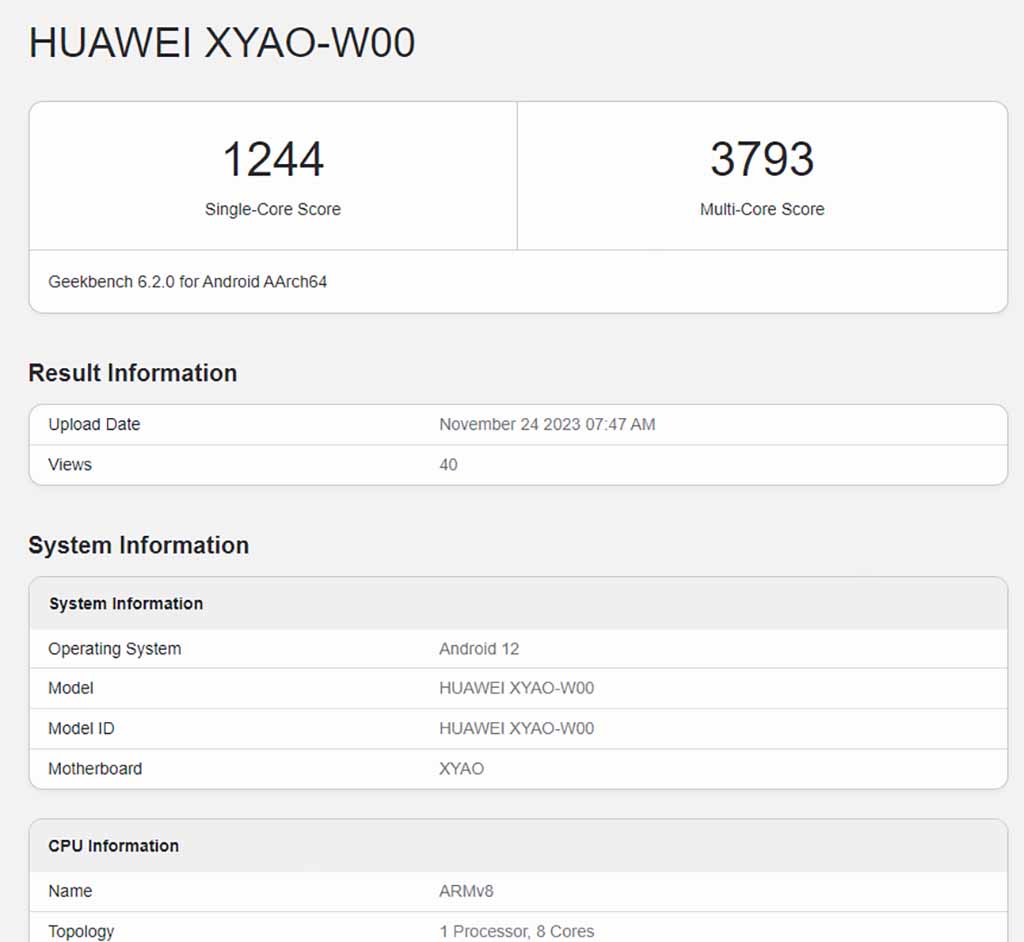This screenshot has width=1024, height=942.
Task: Select the Android 12 value
Action: point(479,649)
